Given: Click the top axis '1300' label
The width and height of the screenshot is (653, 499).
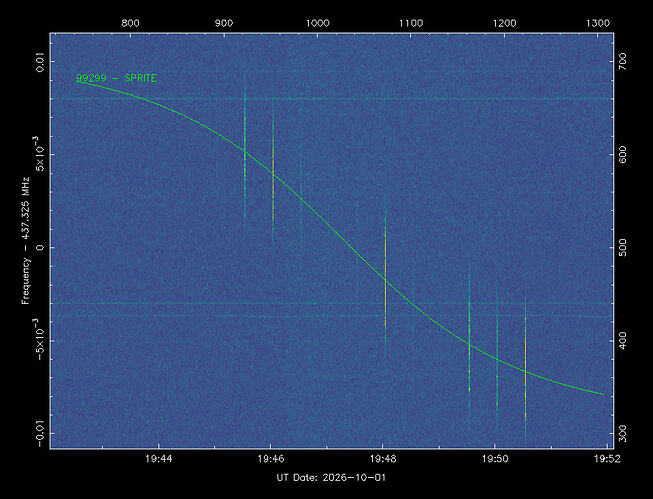Looking at the screenshot, I should pyautogui.click(x=598, y=23).
